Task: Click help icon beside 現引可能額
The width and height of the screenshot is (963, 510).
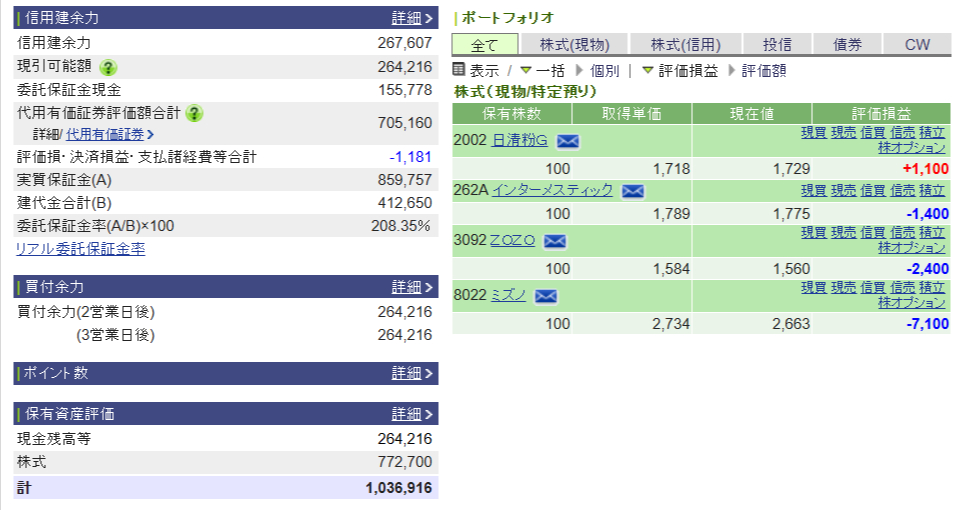Action: click(x=108, y=67)
